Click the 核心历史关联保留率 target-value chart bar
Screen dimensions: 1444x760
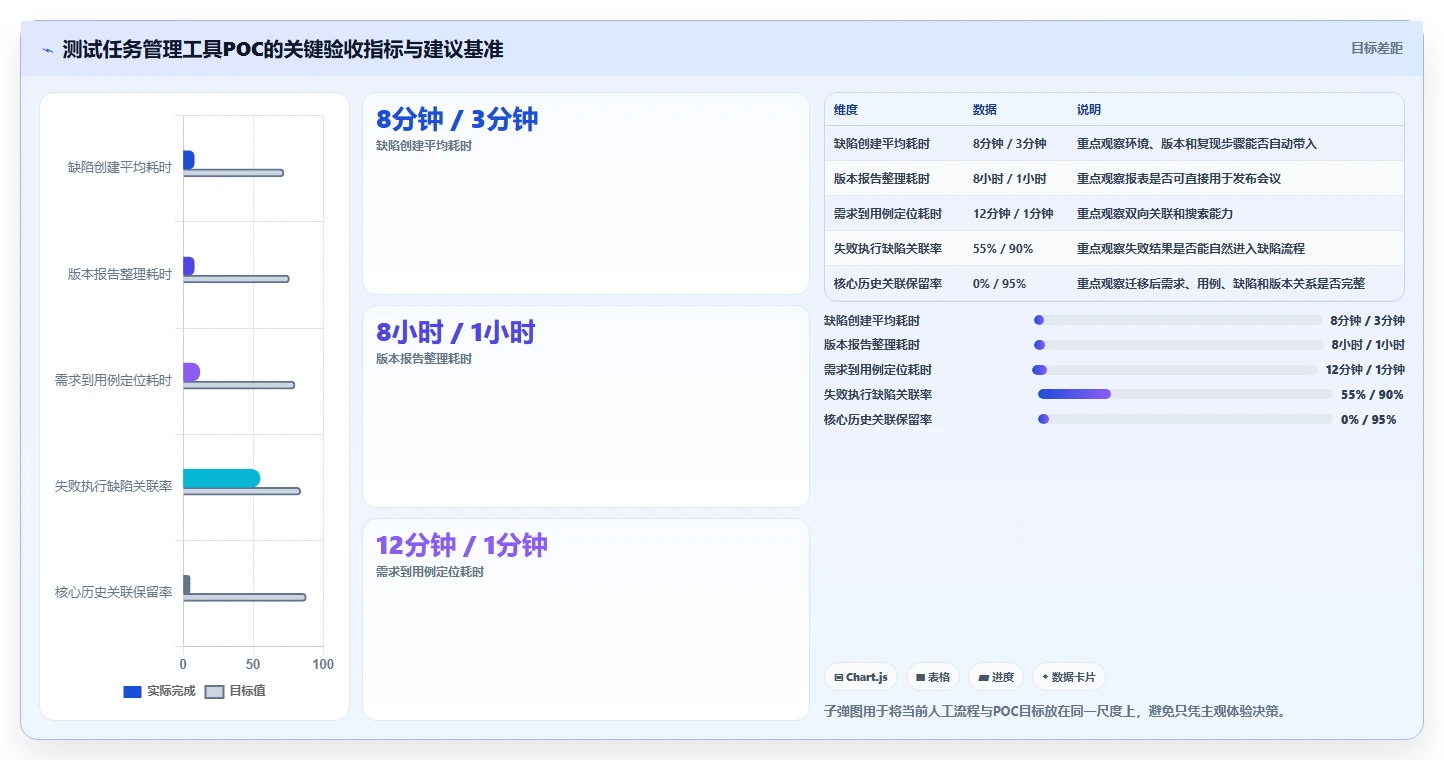(x=244, y=597)
